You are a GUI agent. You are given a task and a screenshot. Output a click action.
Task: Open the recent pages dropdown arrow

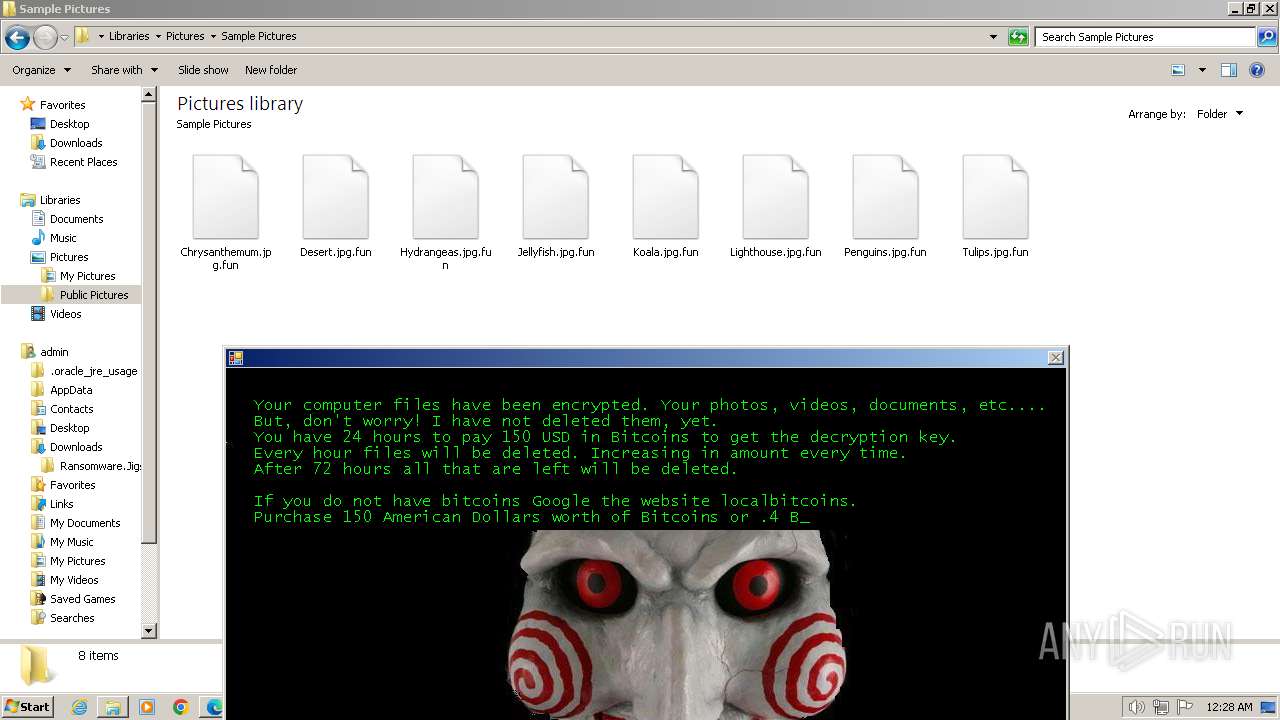click(64, 38)
